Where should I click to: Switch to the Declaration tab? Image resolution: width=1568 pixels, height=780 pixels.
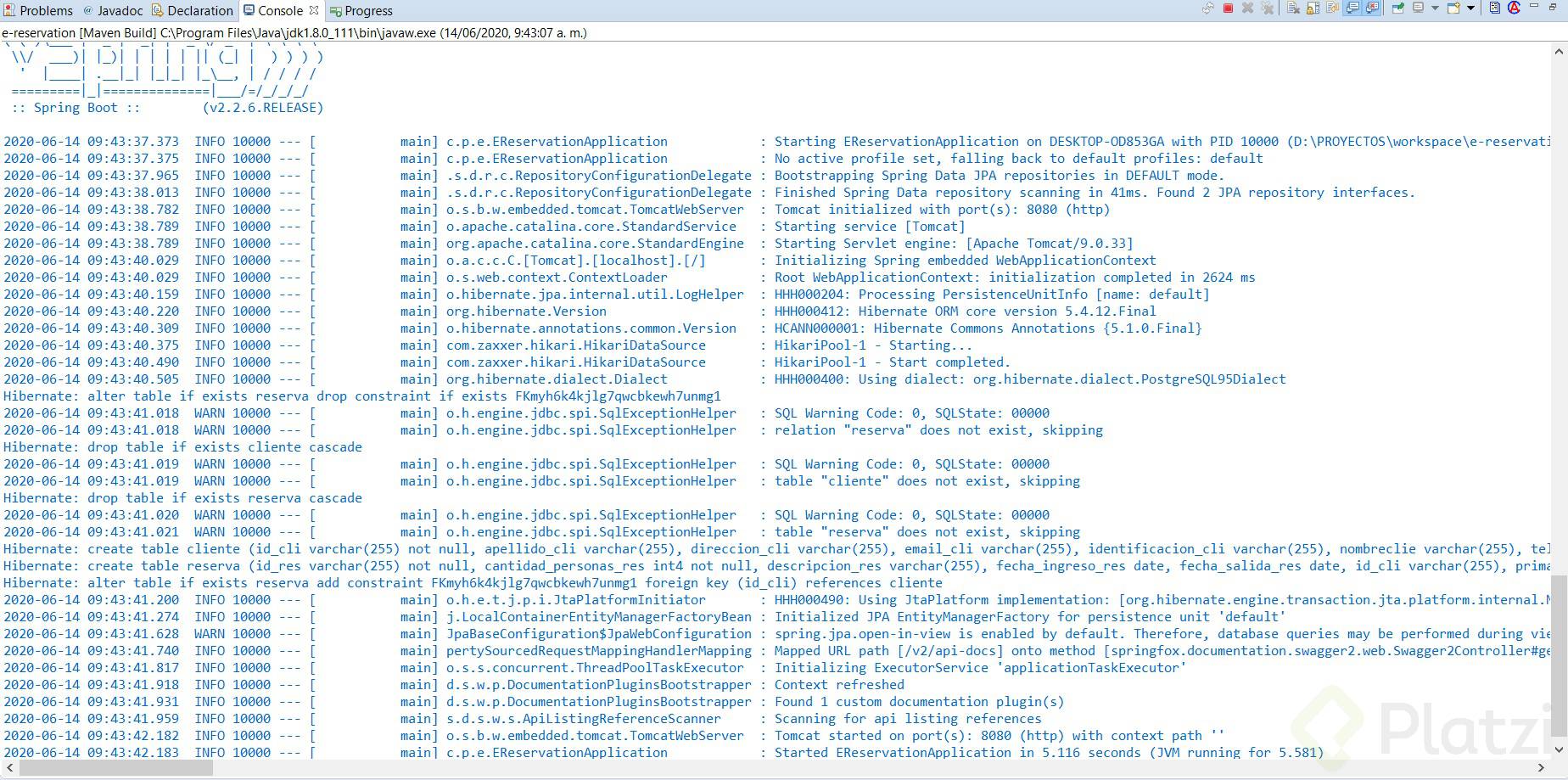tap(193, 10)
